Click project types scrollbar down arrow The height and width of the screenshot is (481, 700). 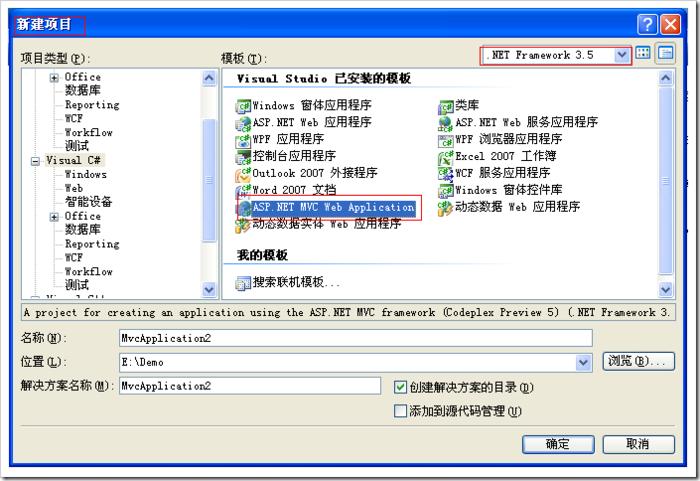pos(209,289)
